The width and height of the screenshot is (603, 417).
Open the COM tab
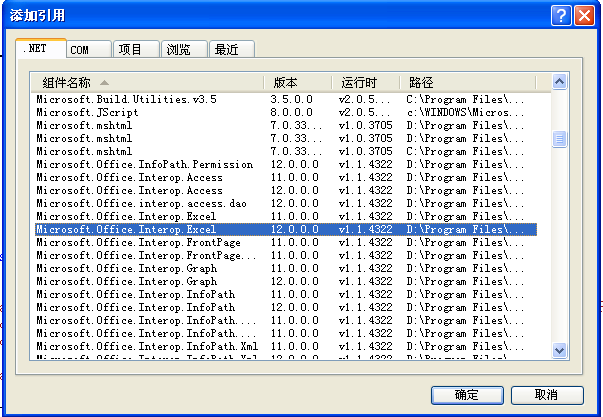[89, 50]
